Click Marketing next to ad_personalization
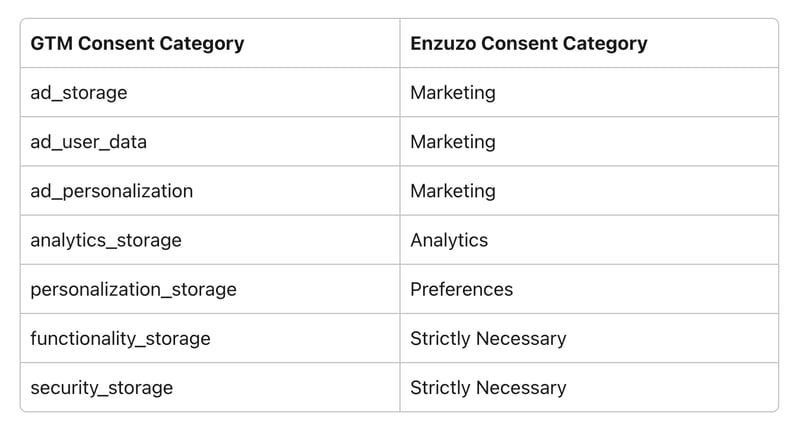 (x=452, y=191)
